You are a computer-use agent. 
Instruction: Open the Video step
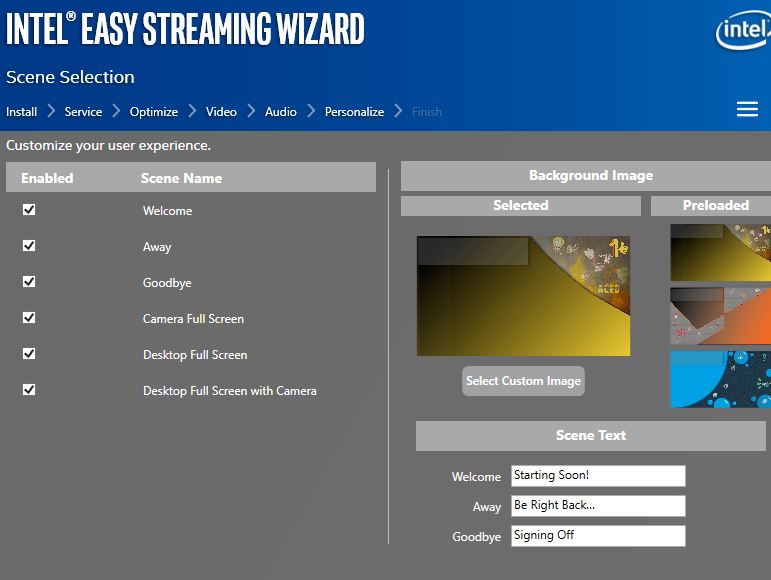(x=221, y=112)
